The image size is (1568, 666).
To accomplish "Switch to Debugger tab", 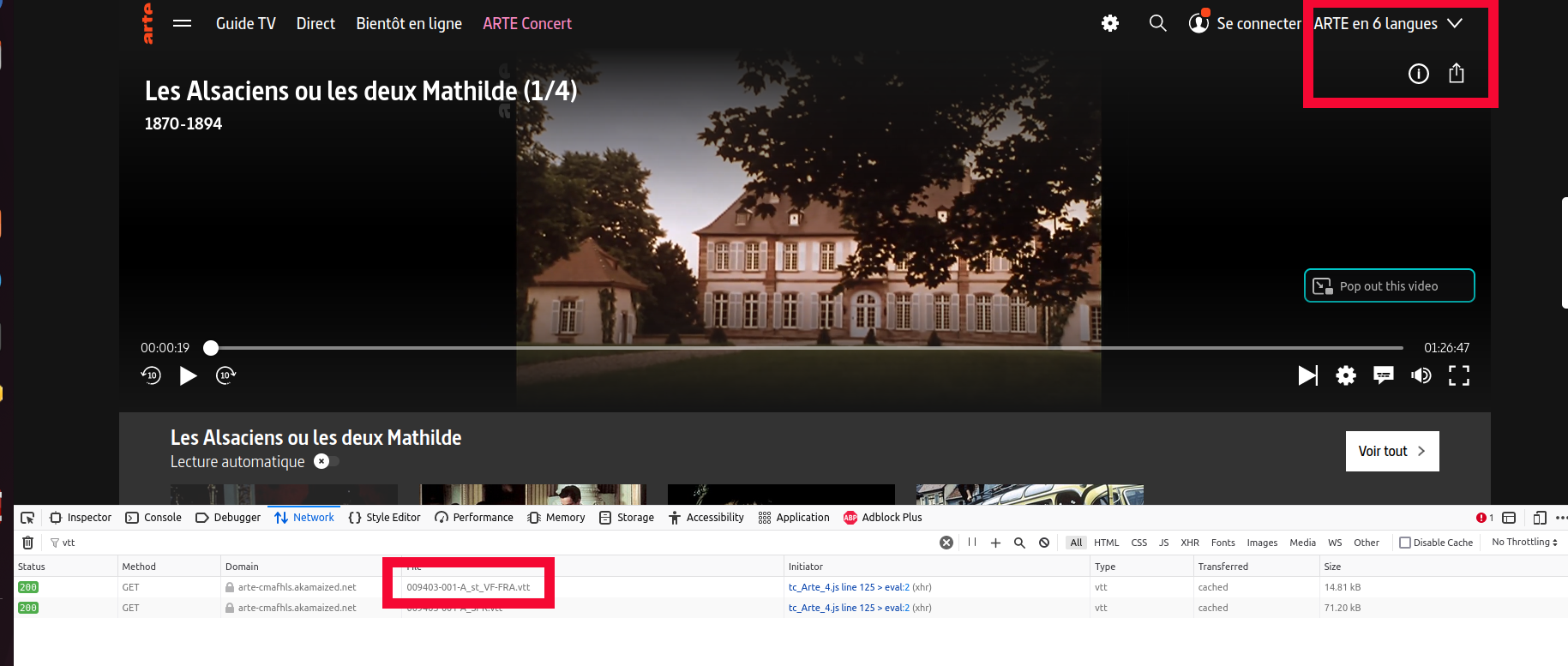I will click(228, 518).
